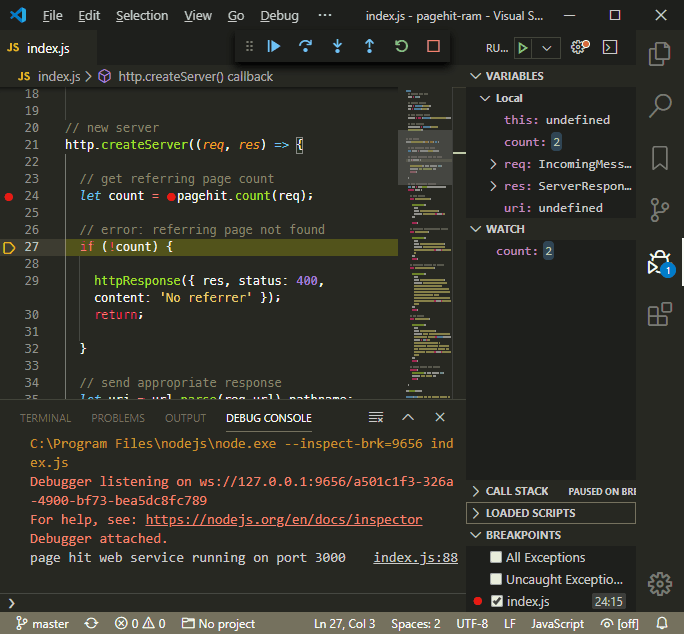Open the Bookmarks view in activity bar
The image size is (684, 634).
coord(660,158)
